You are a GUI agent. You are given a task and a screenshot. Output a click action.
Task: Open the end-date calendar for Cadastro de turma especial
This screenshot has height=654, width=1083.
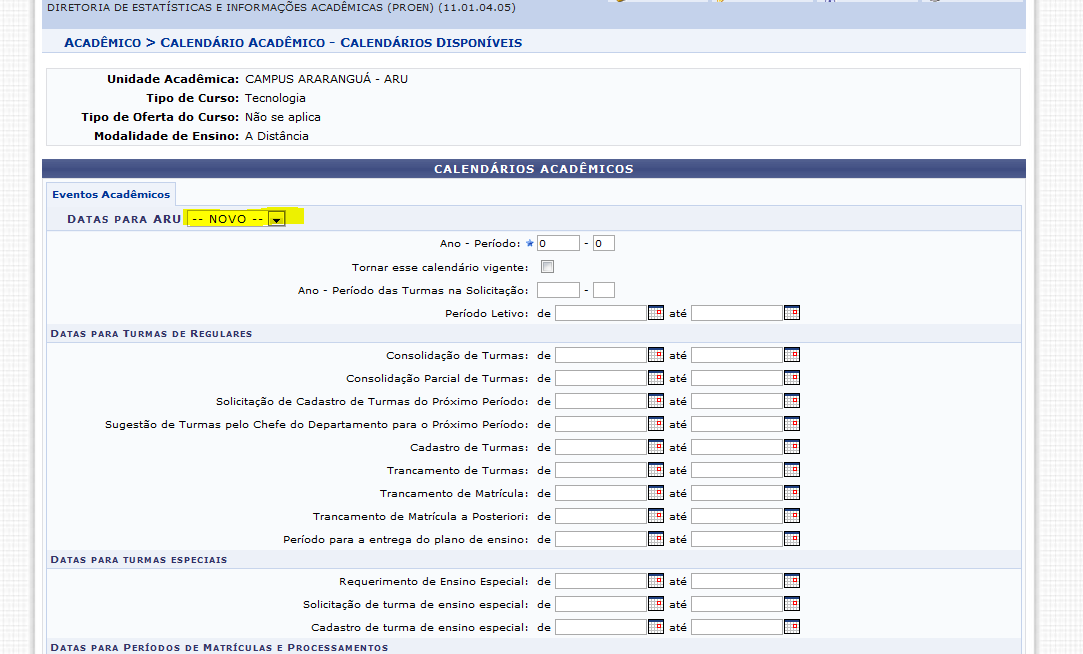click(791, 626)
